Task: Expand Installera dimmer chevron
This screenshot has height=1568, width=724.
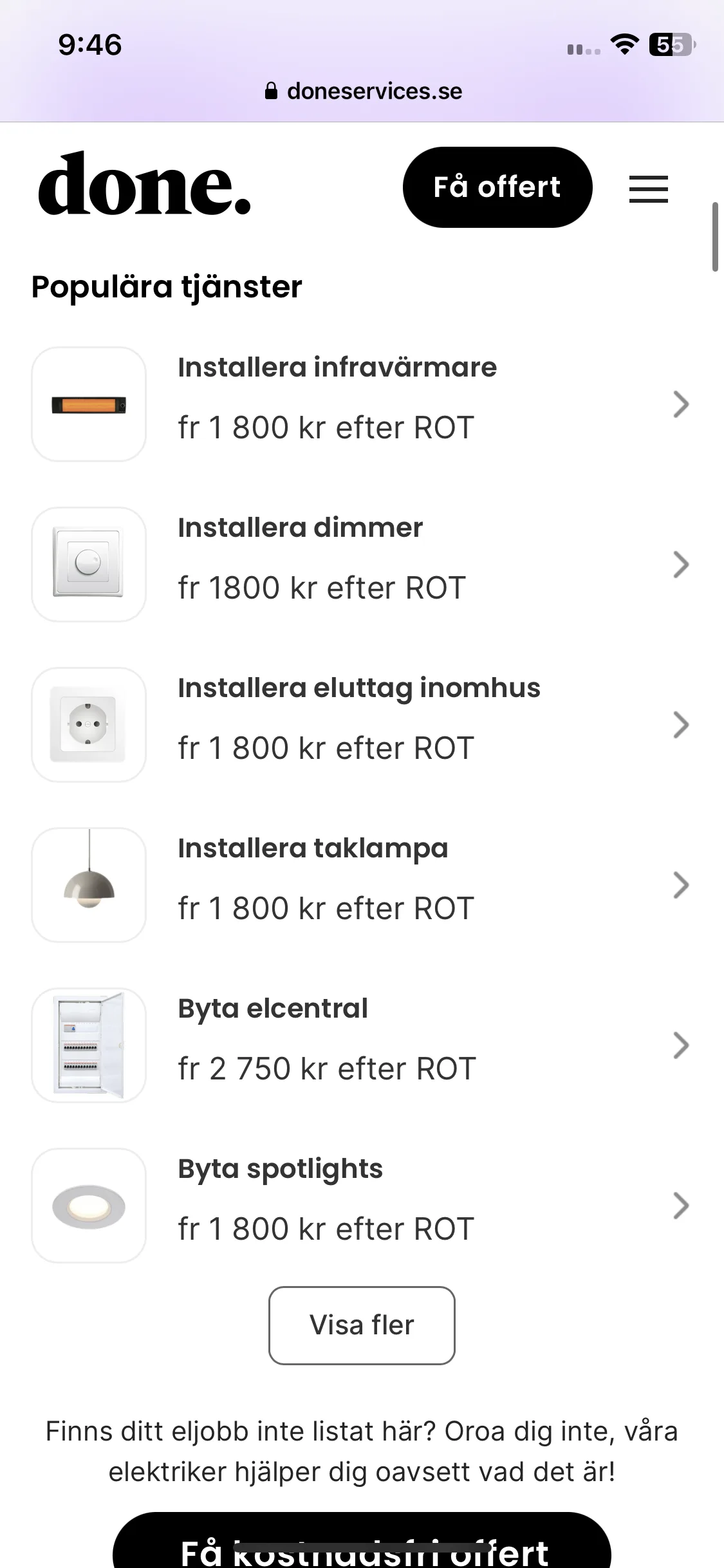Action: 681,565
